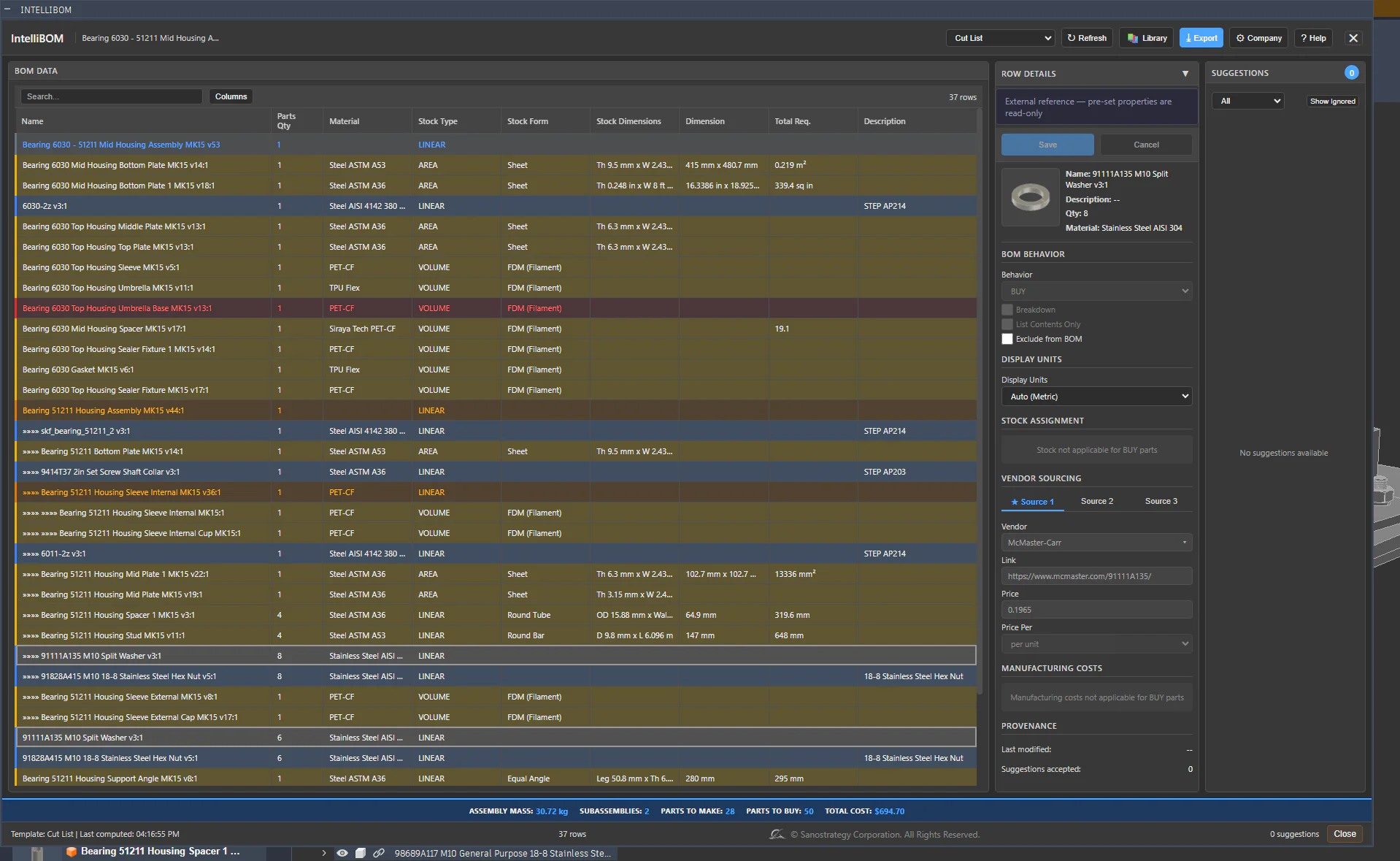Viewport: 1400px width, 861px height.
Task: Select the 9414T37 2in Set Screw Shaft Collar row
Action: (x=496, y=472)
